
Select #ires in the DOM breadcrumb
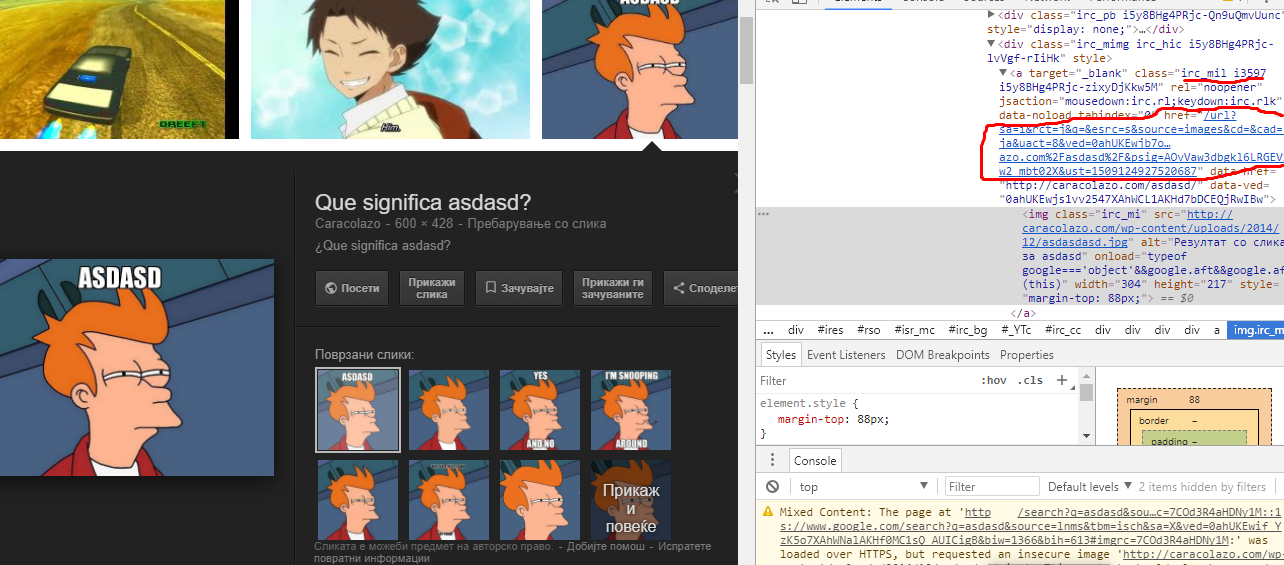click(830, 330)
